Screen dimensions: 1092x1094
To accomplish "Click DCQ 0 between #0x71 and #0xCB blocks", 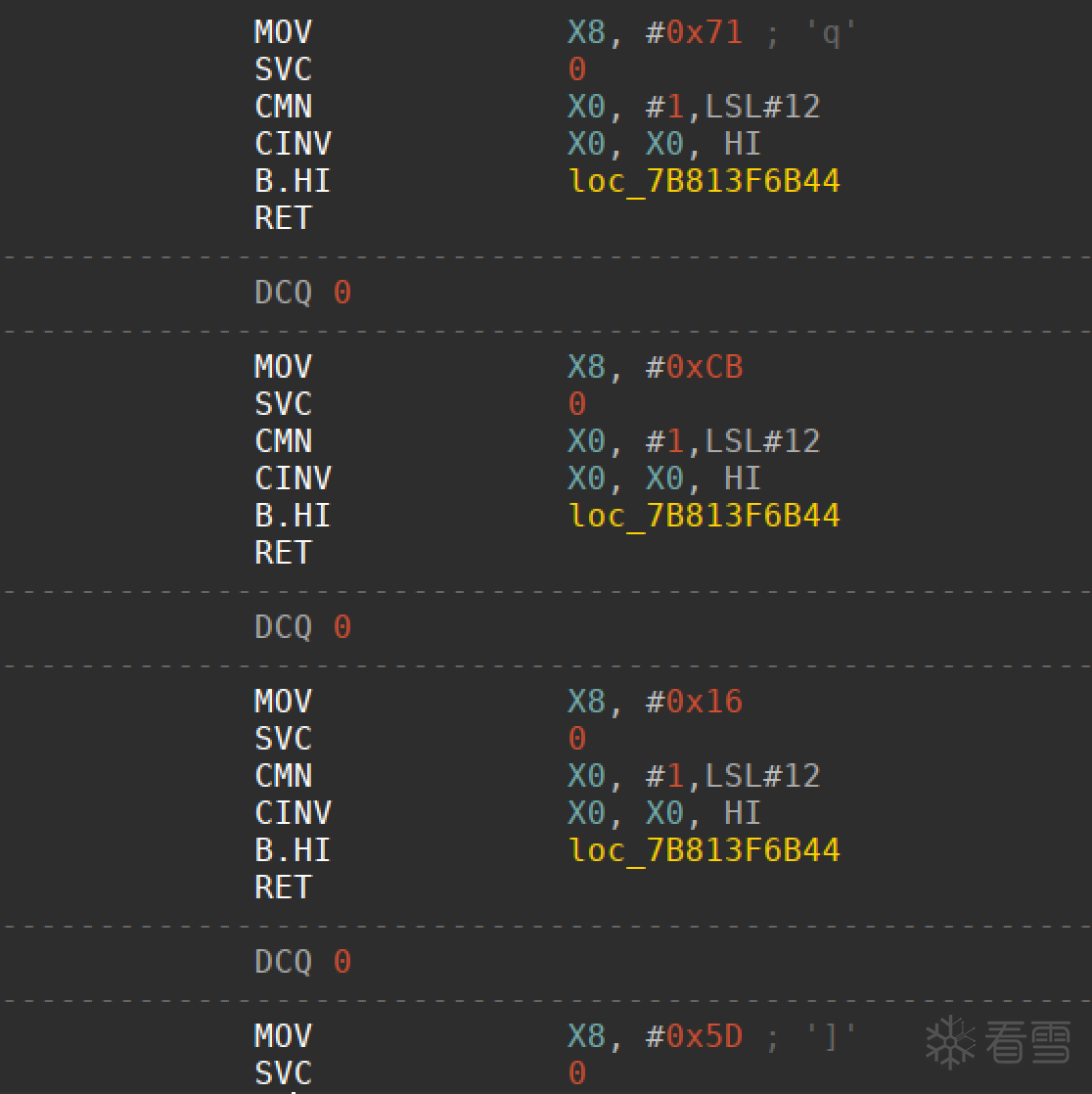I will (302, 293).
